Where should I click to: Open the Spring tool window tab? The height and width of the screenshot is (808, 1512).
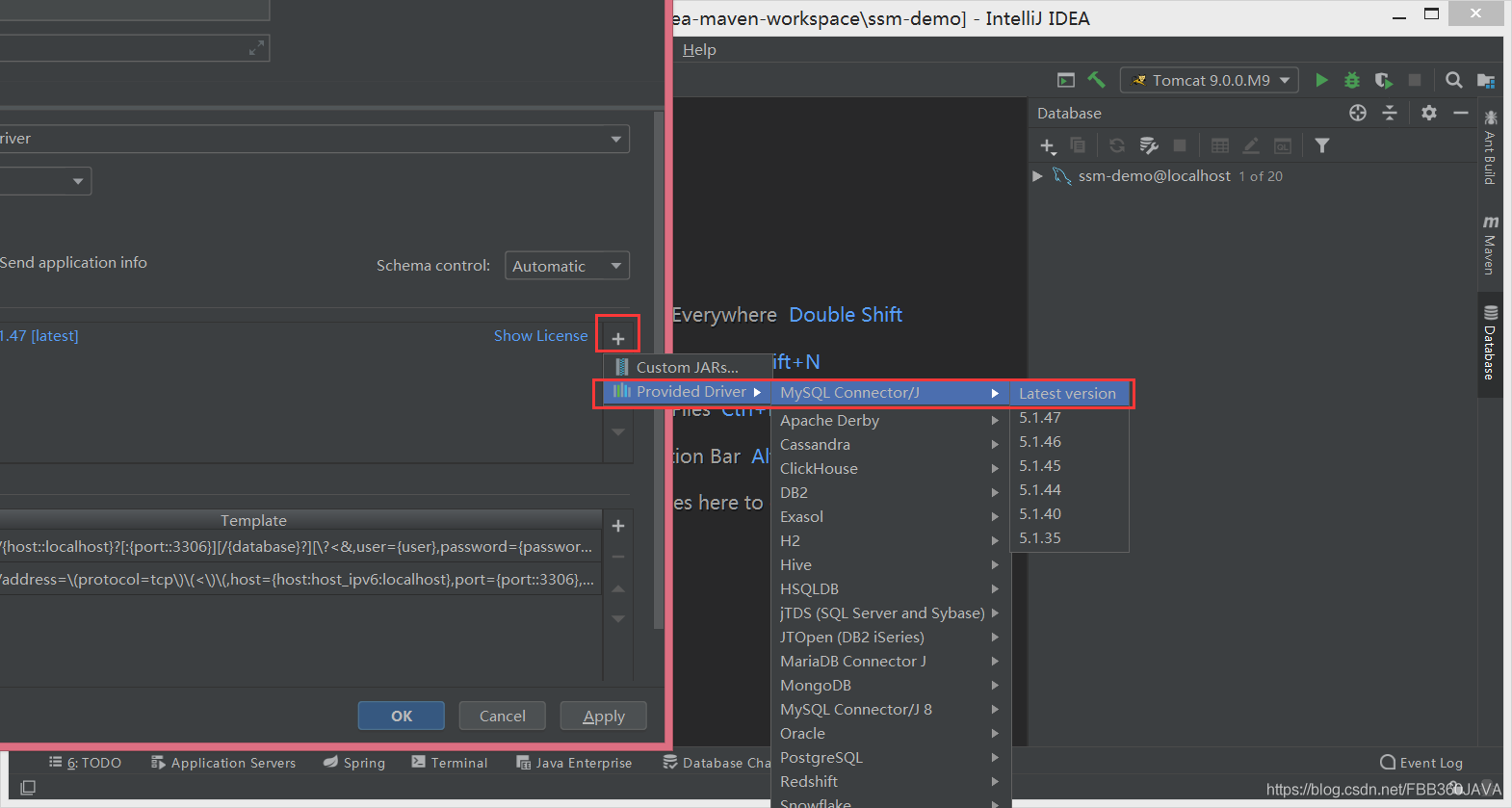pyautogui.click(x=354, y=763)
